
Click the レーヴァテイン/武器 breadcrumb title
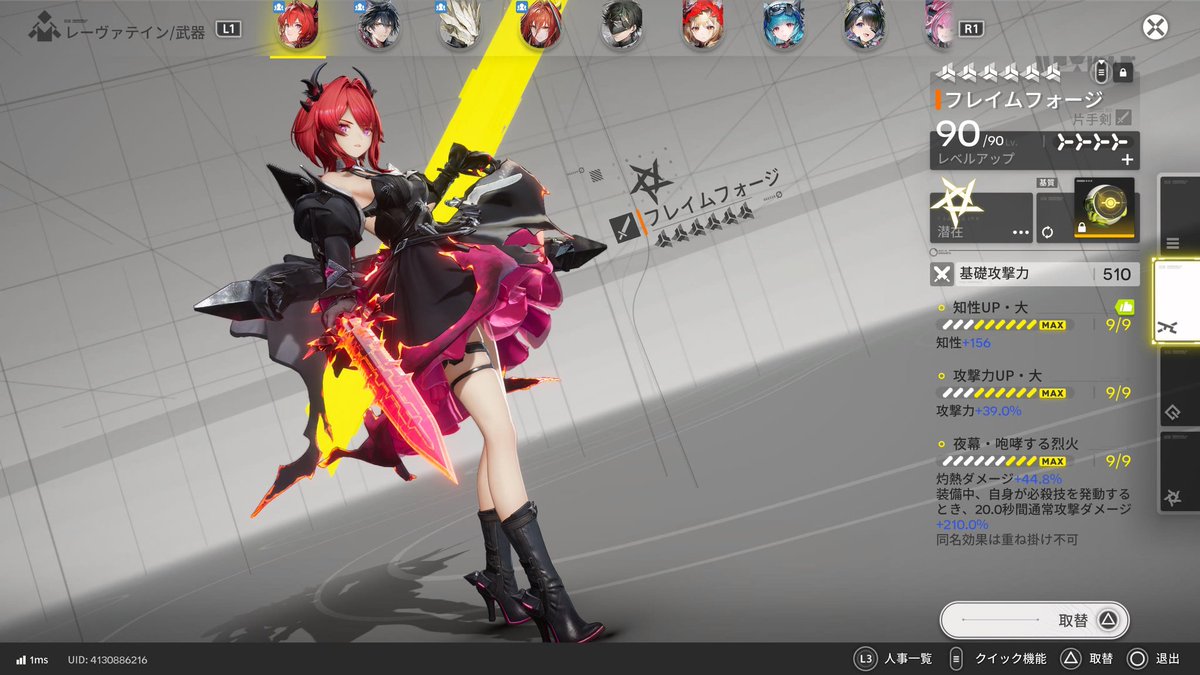click(x=136, y=32)
